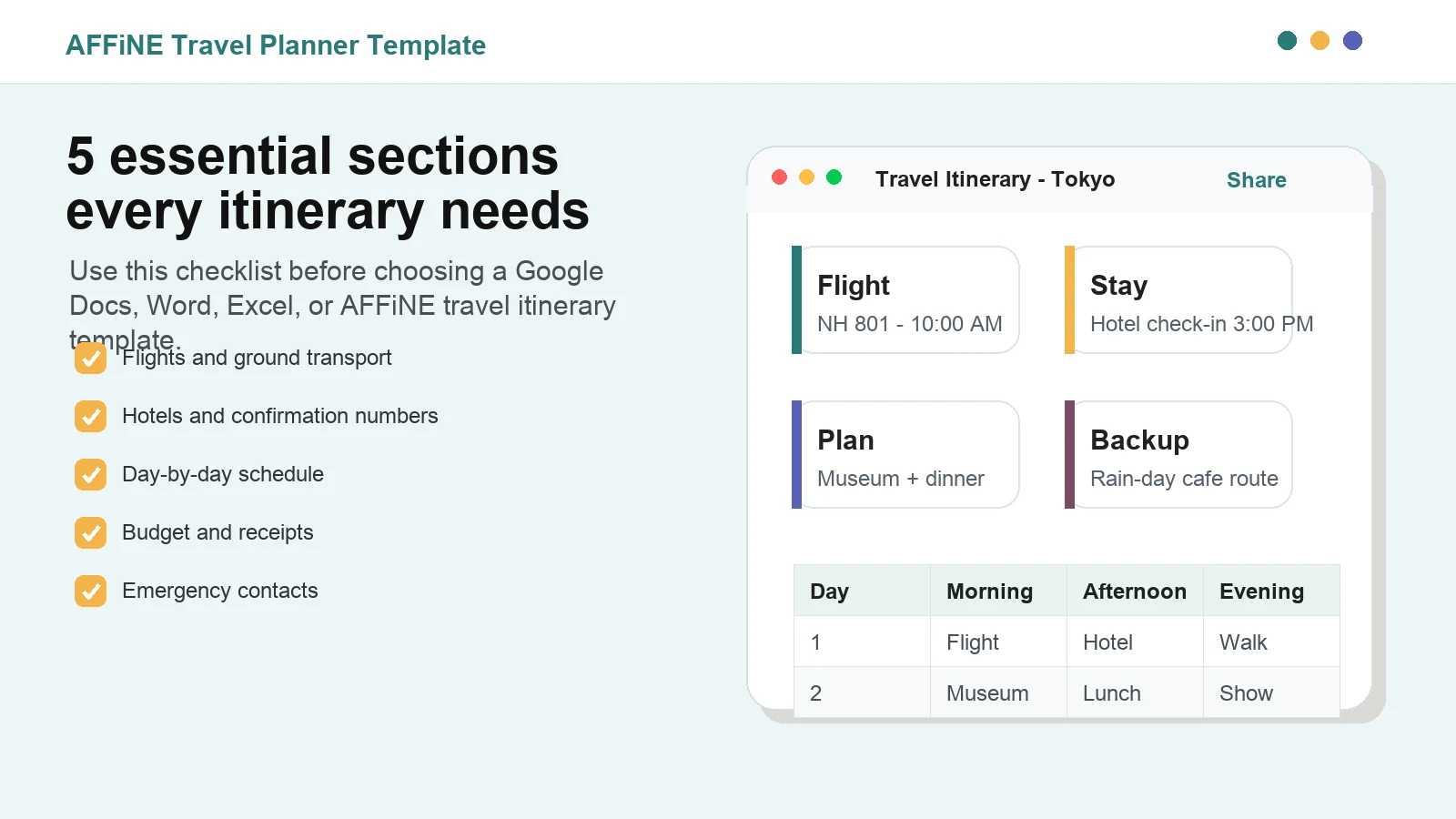Select the Afternoon column header

(1135, 591)
